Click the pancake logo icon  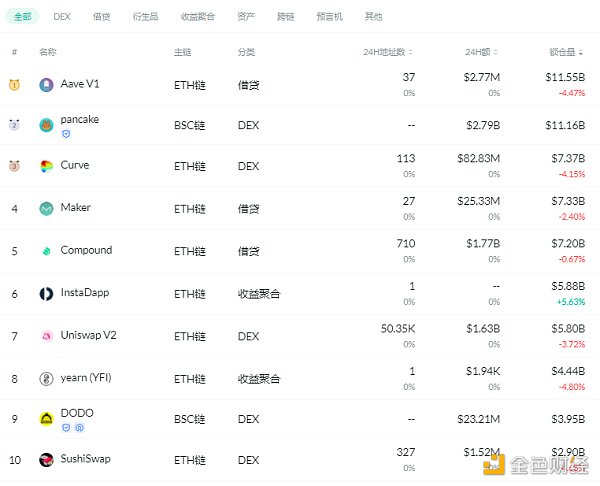click(46, 125)
